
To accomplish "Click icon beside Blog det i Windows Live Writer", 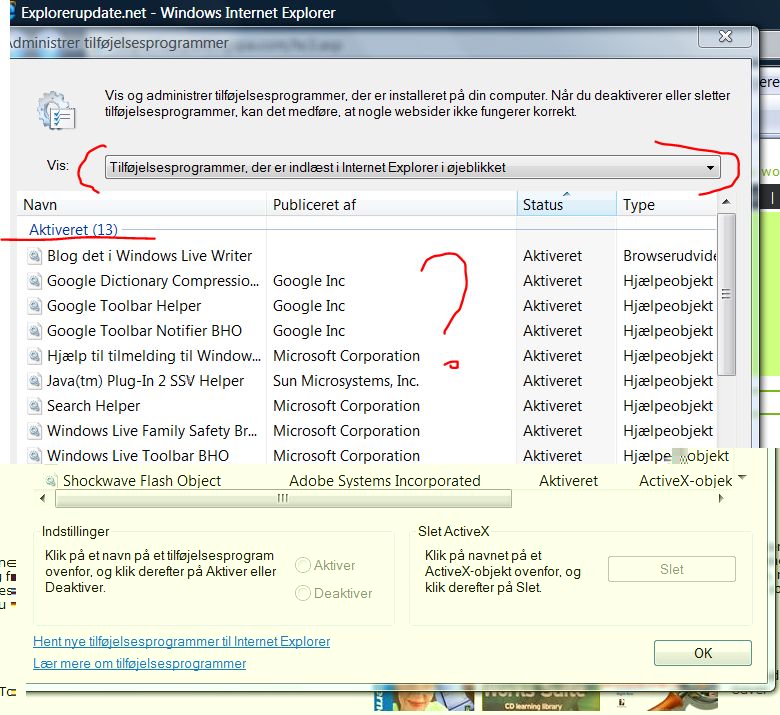I will click(34, 256).
